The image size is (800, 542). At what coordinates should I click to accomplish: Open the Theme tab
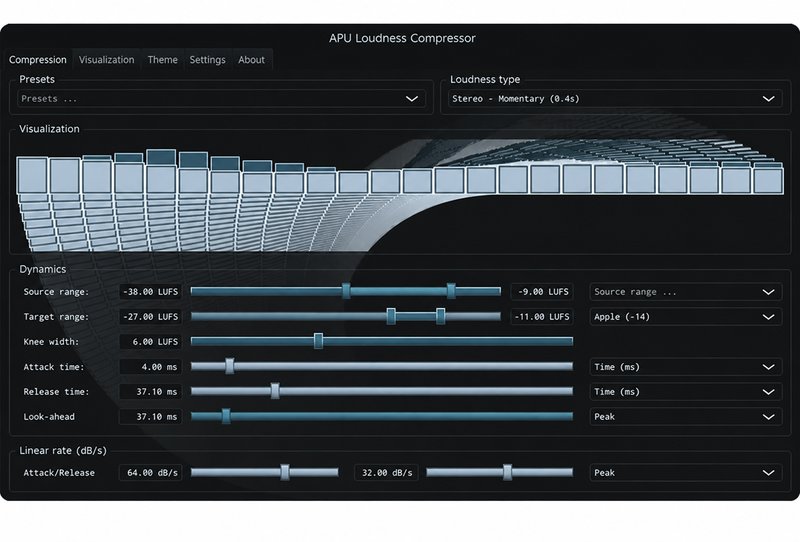tap(163, 60)
